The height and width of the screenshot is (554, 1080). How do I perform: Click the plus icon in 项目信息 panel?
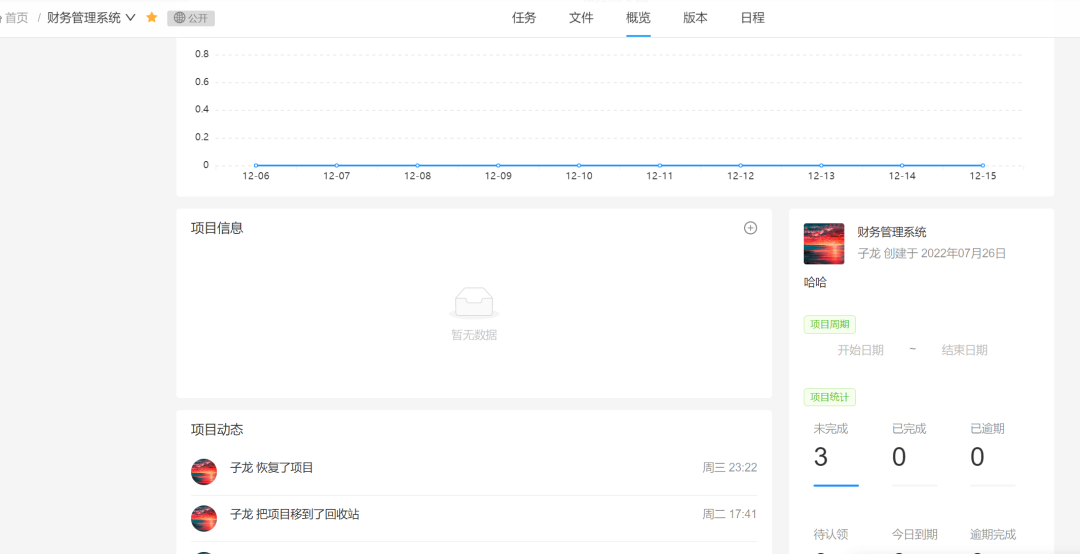click(750, 228)
